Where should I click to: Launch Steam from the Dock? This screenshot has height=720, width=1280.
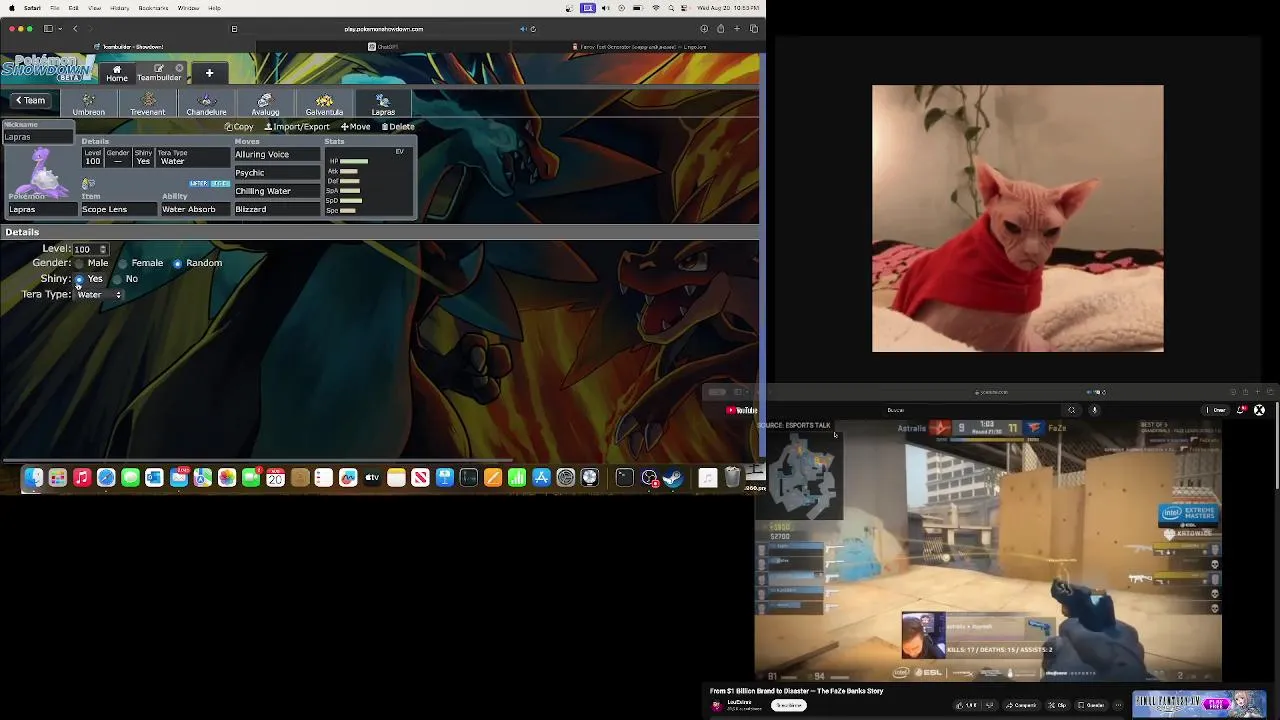pyautogui.click(x=673, y=478)
